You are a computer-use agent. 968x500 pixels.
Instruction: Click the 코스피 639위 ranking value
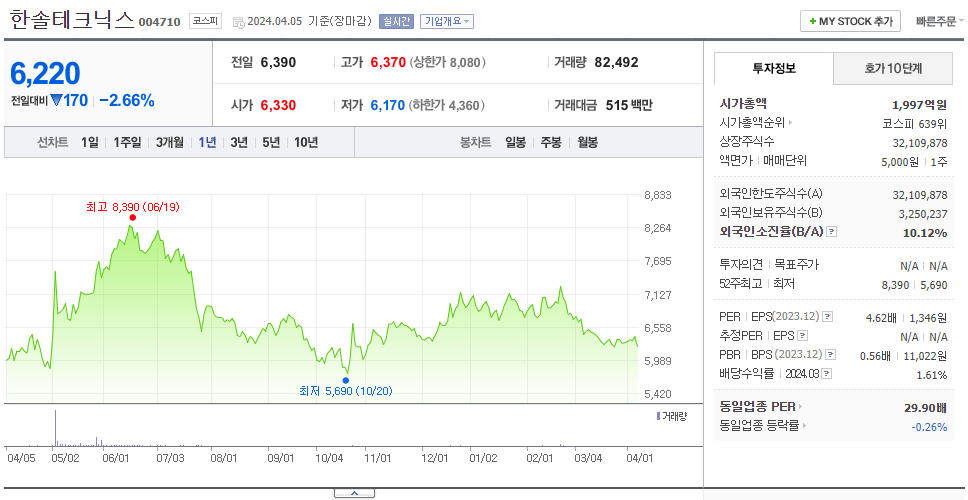pyautogui.click(x=915, y=123)
